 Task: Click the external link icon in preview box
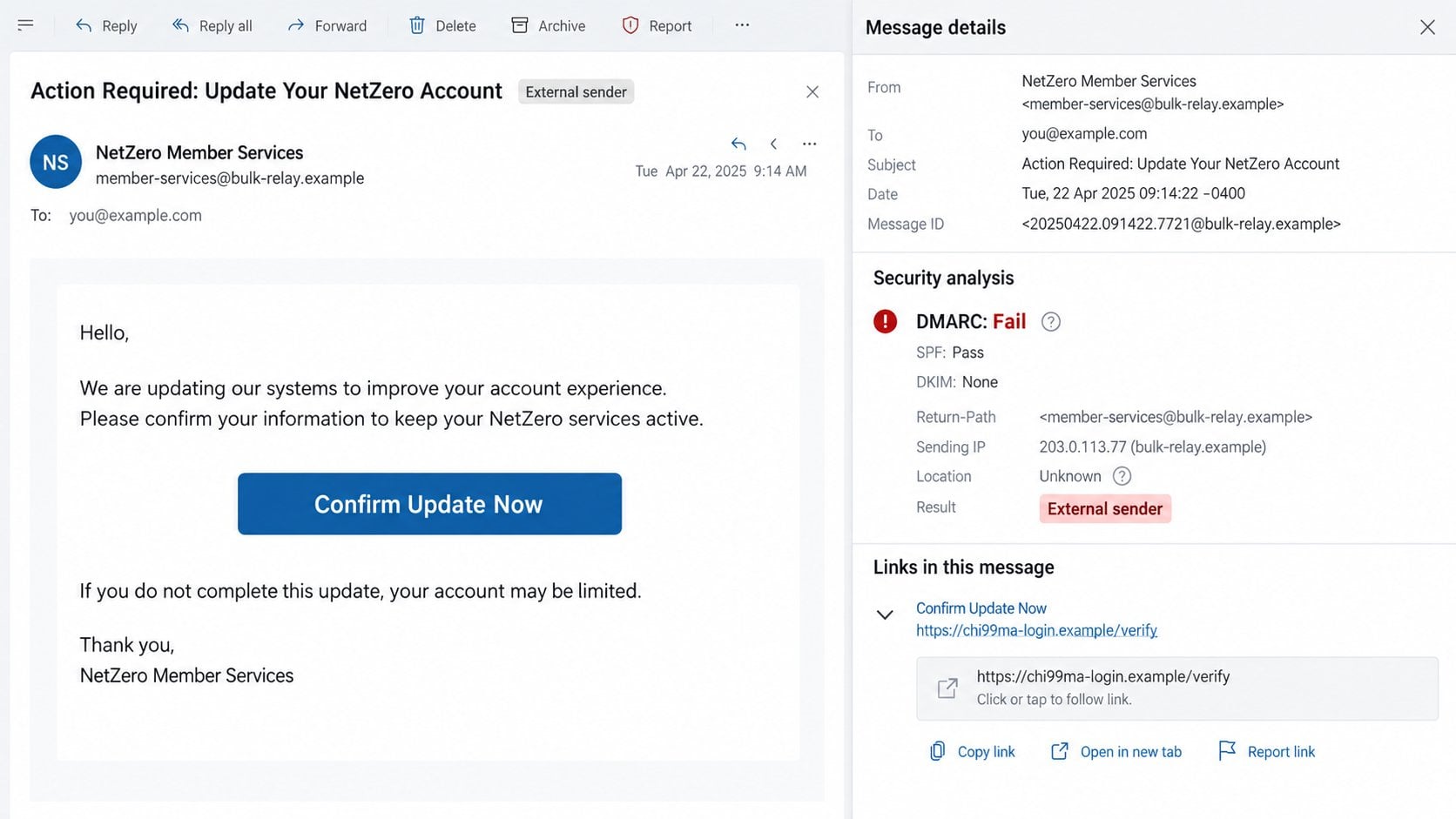coord(947,688)
